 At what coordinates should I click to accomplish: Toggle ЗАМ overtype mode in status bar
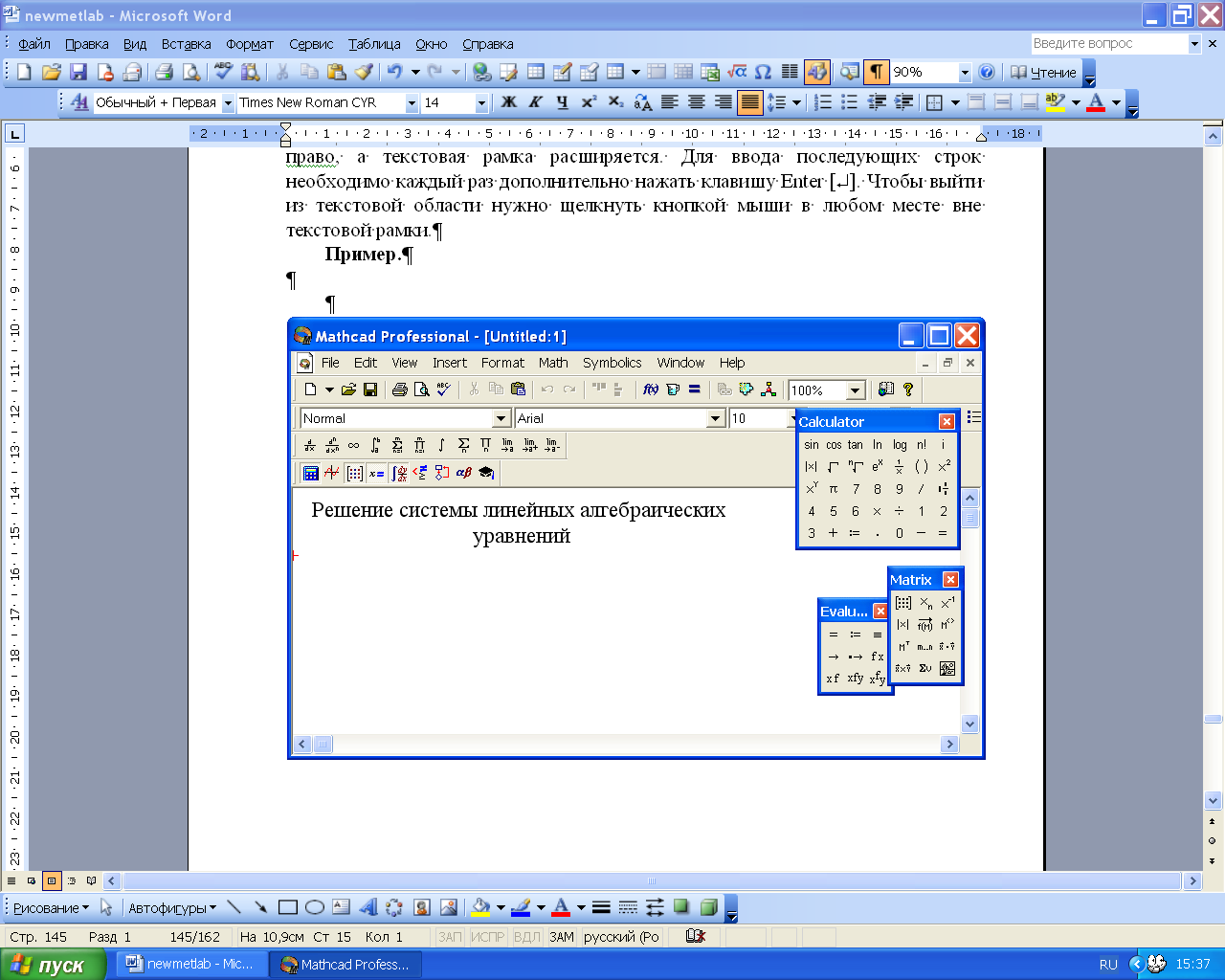coord(562,937)
